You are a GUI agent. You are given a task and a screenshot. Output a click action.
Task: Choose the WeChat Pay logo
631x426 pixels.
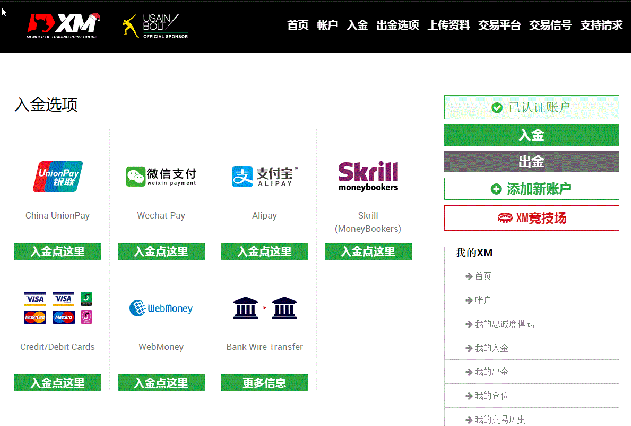(x=161, y=177)
